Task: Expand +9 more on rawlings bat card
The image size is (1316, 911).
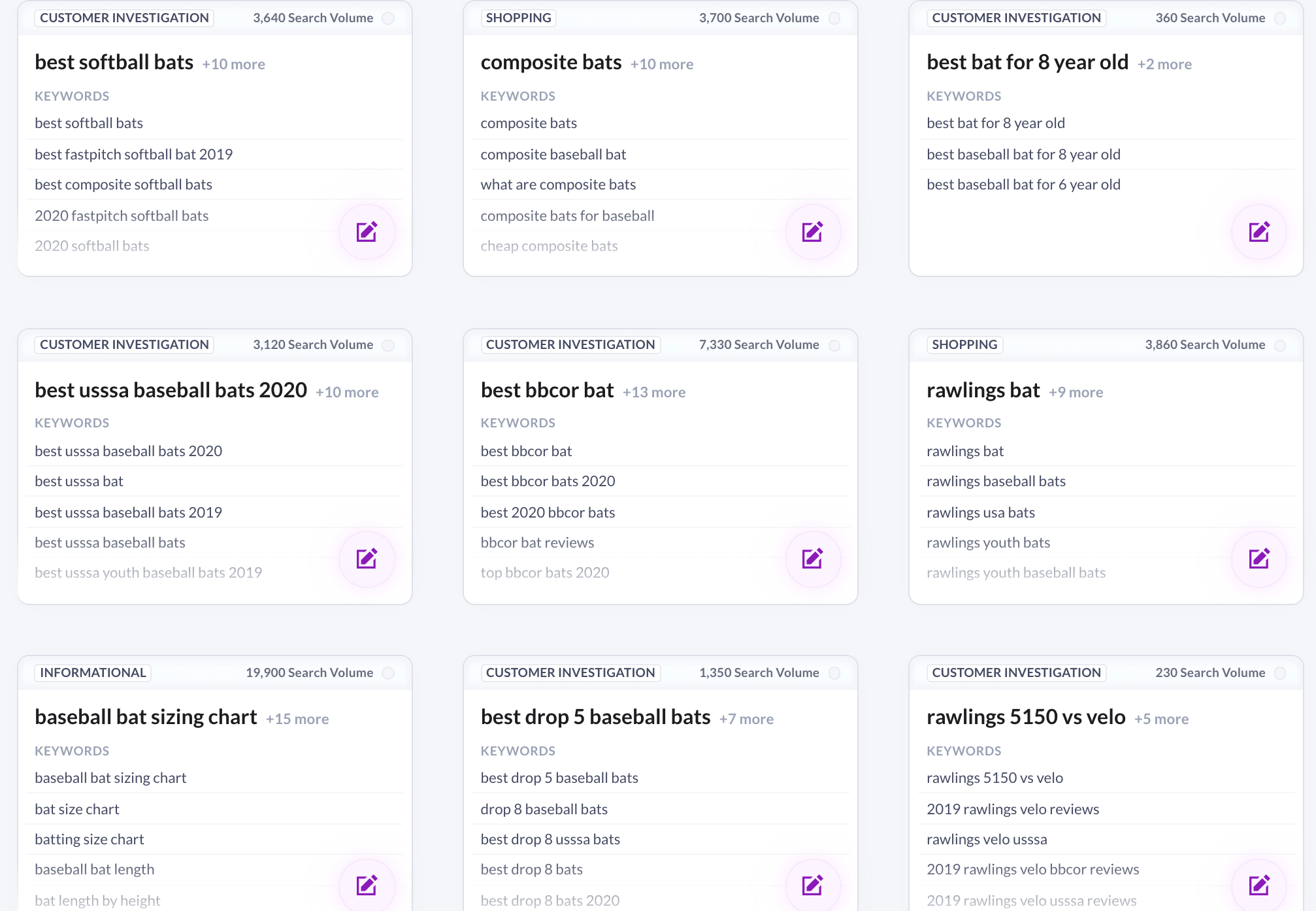Action: 1076,392
